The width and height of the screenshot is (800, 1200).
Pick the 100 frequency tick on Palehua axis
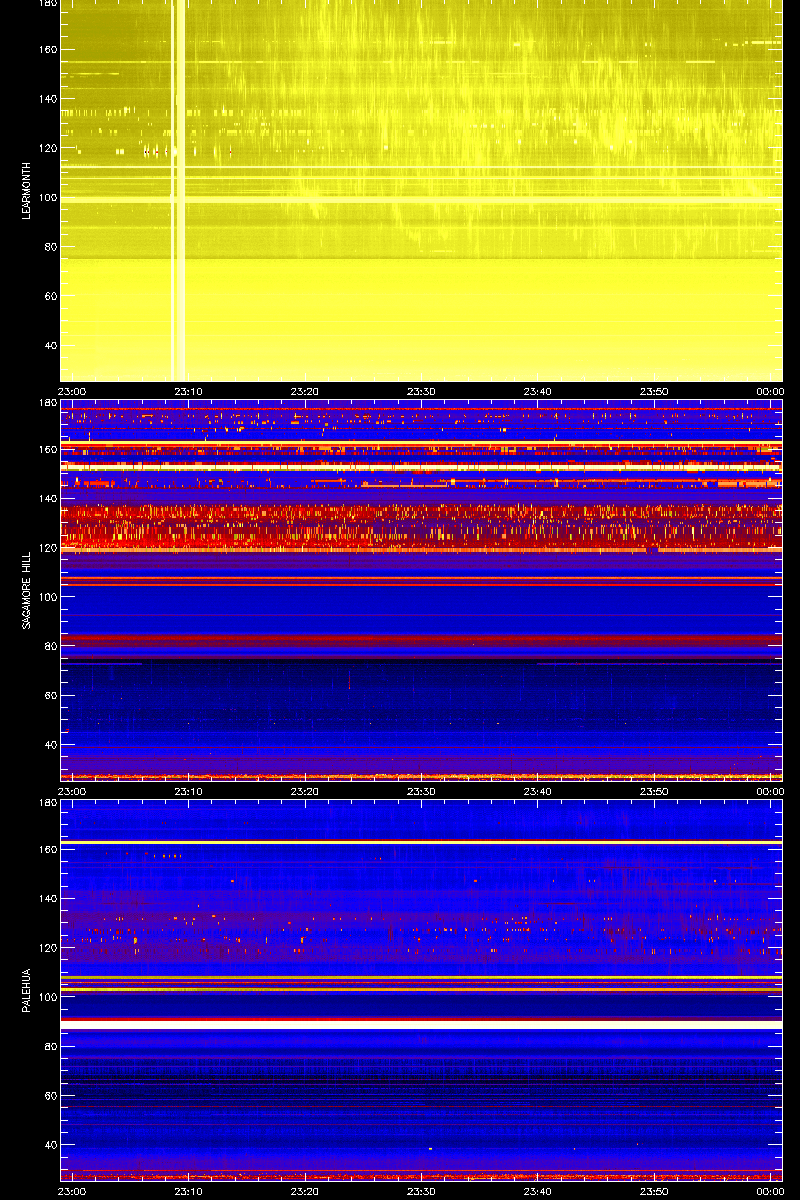click(47, 998)
